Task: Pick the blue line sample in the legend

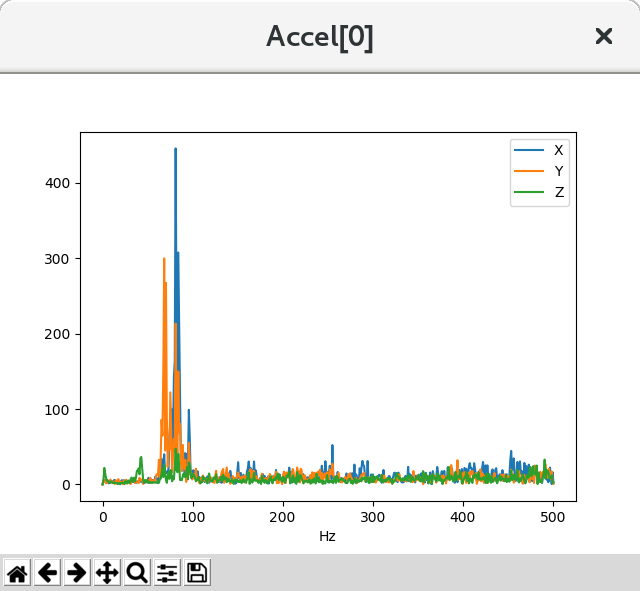Action: (529, 150)
